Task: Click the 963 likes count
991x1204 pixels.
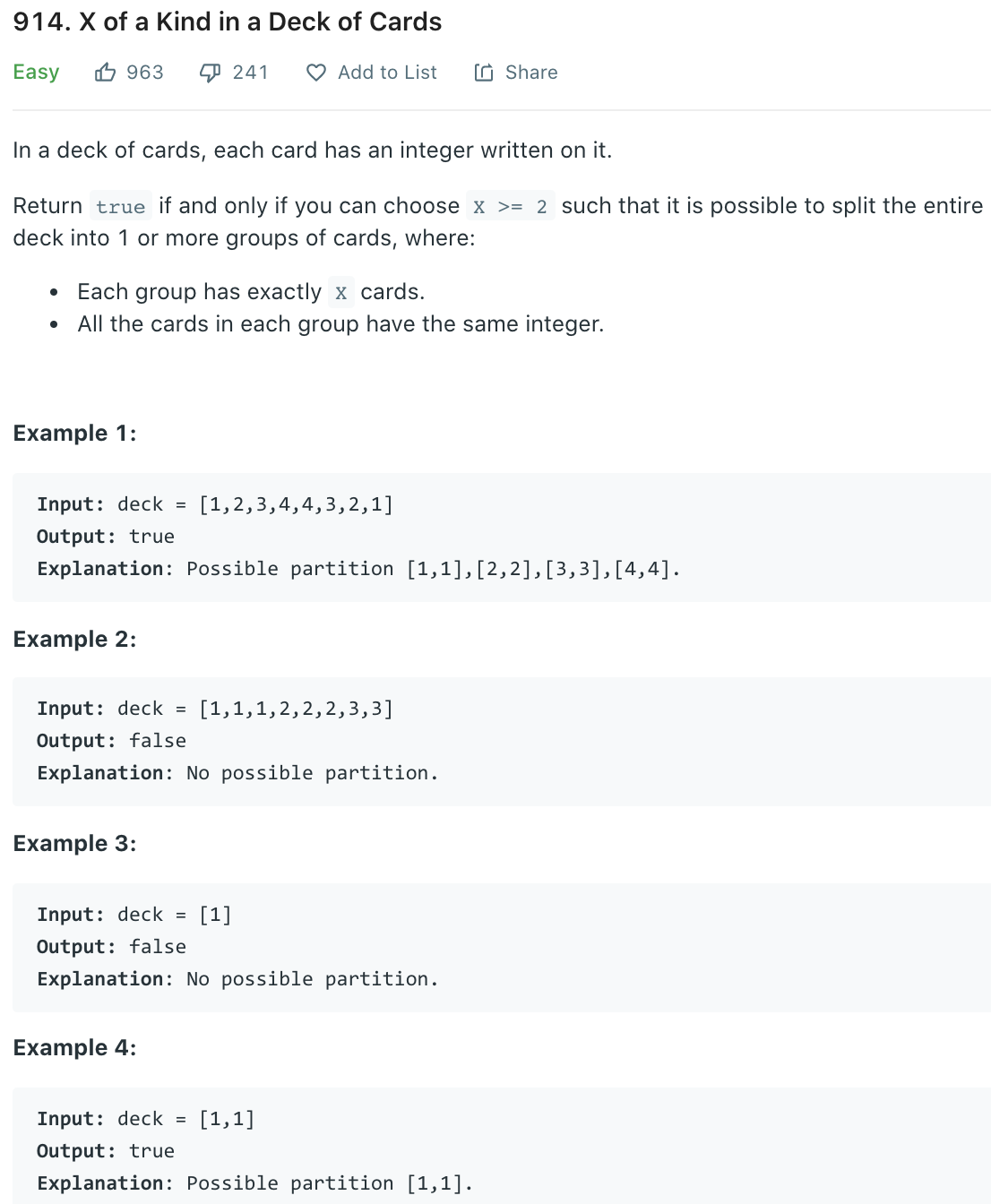Action: 145,73
